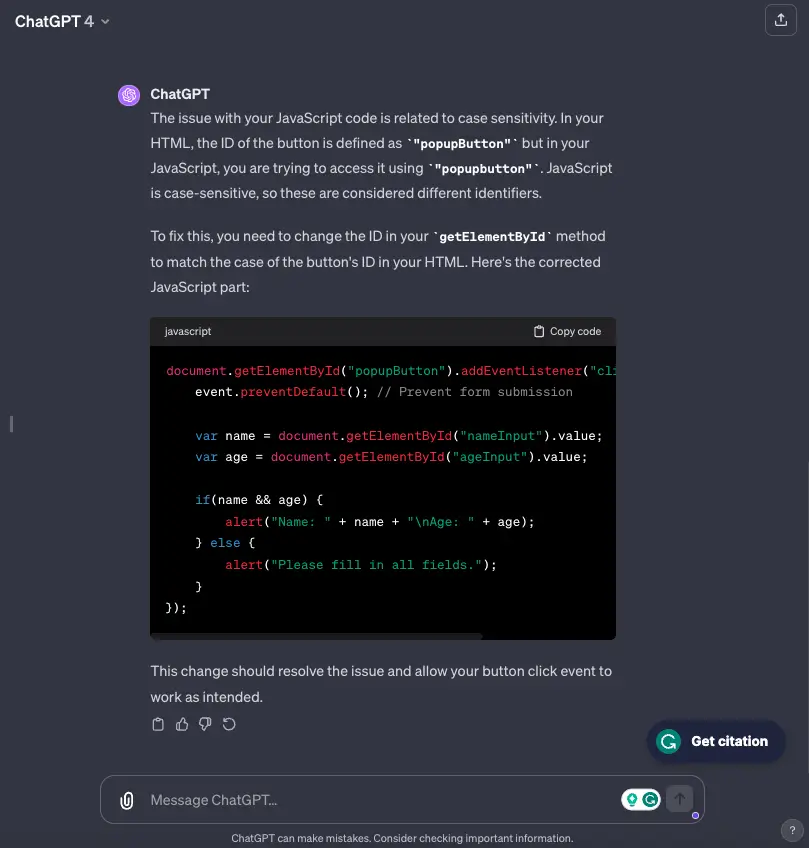809x848 pixels.
Task: Send the message with the arrow button
Action: click(680, 799)
